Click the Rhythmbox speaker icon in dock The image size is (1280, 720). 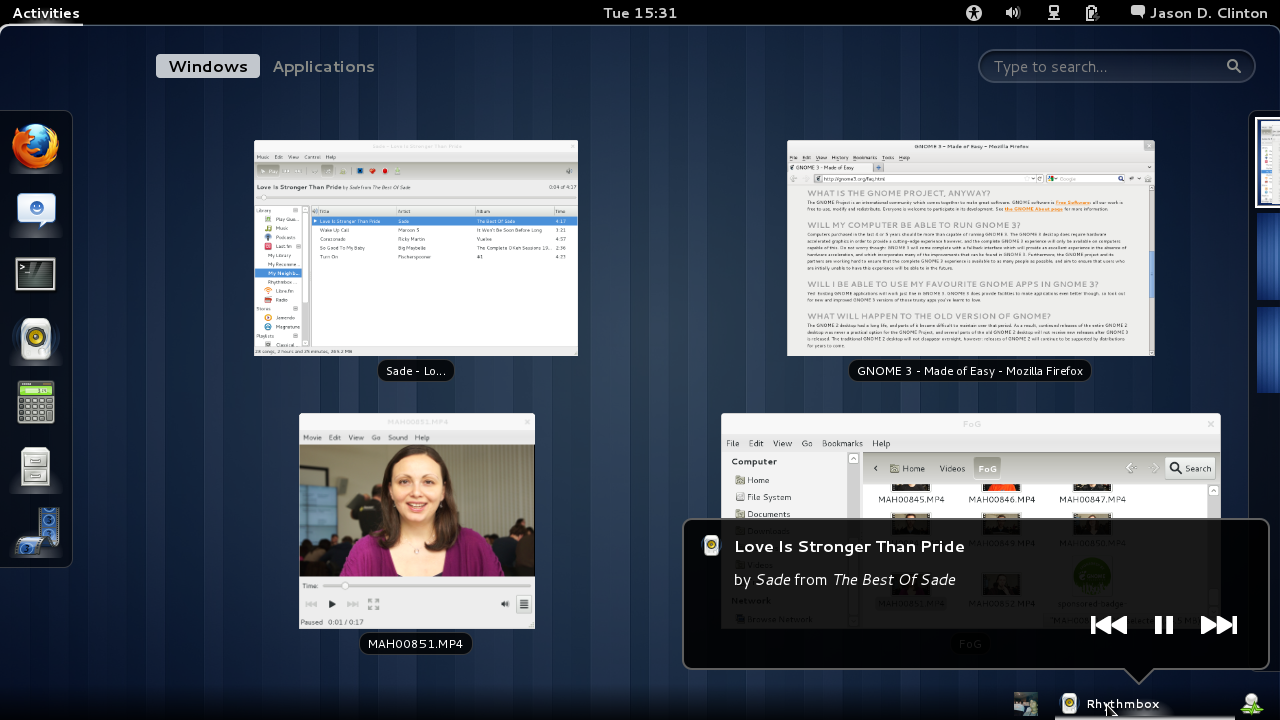35,339
